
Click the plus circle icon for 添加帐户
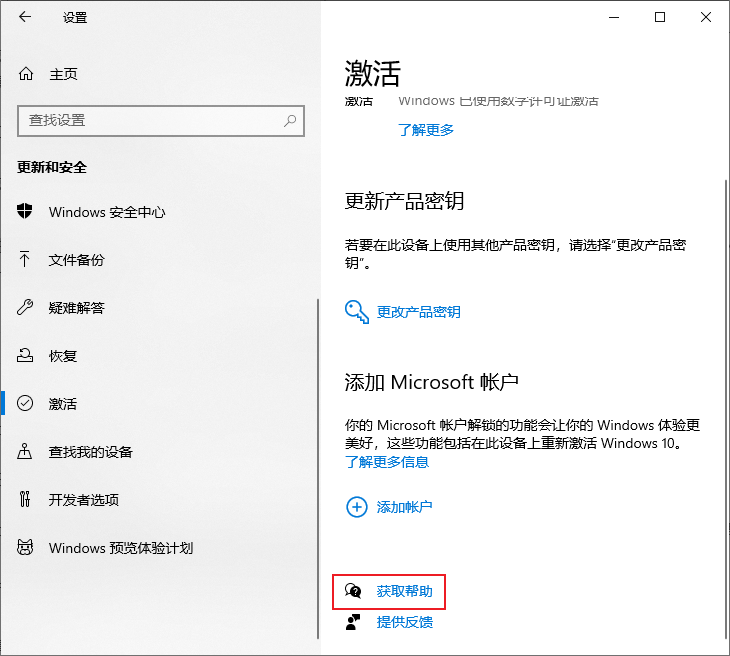tap(357, 507)
